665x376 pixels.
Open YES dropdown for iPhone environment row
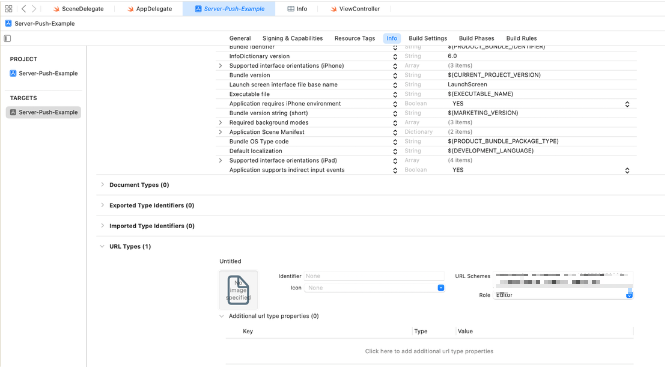coord(627,104)
